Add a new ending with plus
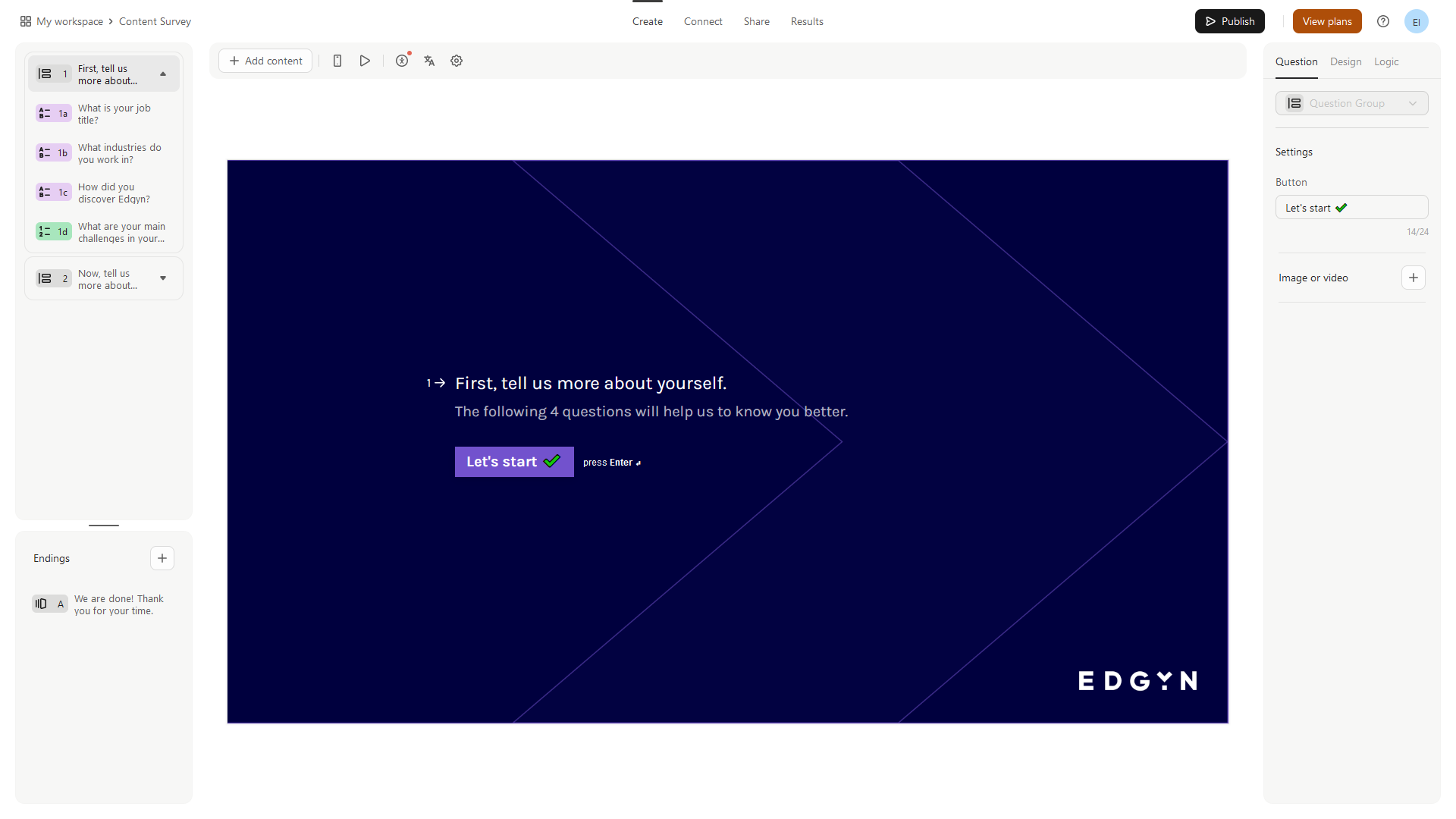The image size is (1456, 819). pos(162,558)
